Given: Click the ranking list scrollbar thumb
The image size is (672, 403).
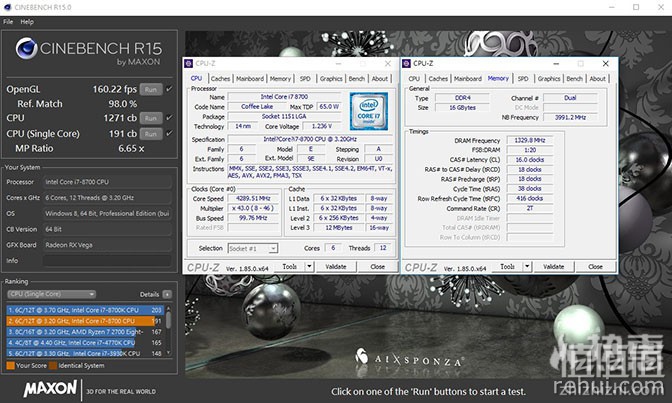Looking at the screenshot, I should (168, 320).
